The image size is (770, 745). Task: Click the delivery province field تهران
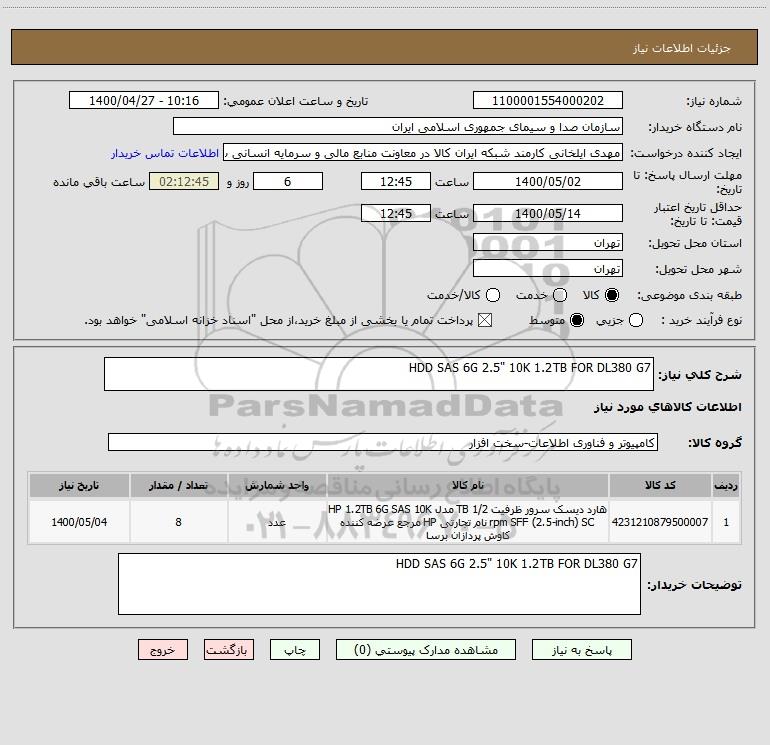click(x=548, y=243)
